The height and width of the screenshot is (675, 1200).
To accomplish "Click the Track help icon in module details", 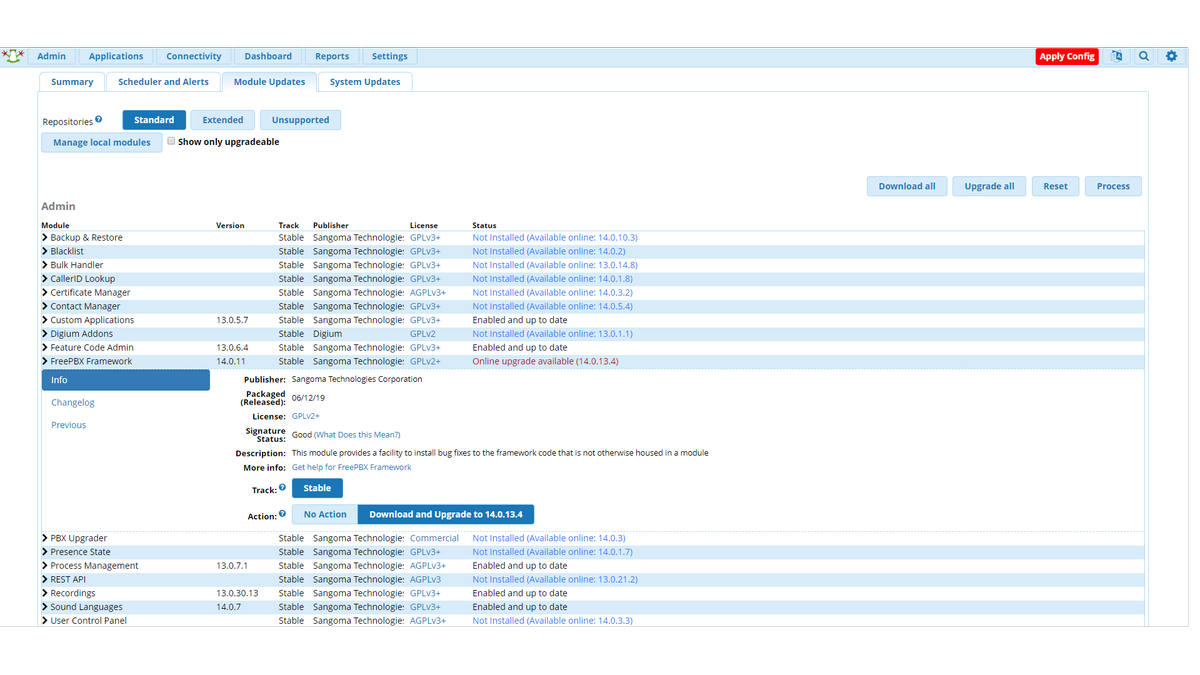I will 283,487.
